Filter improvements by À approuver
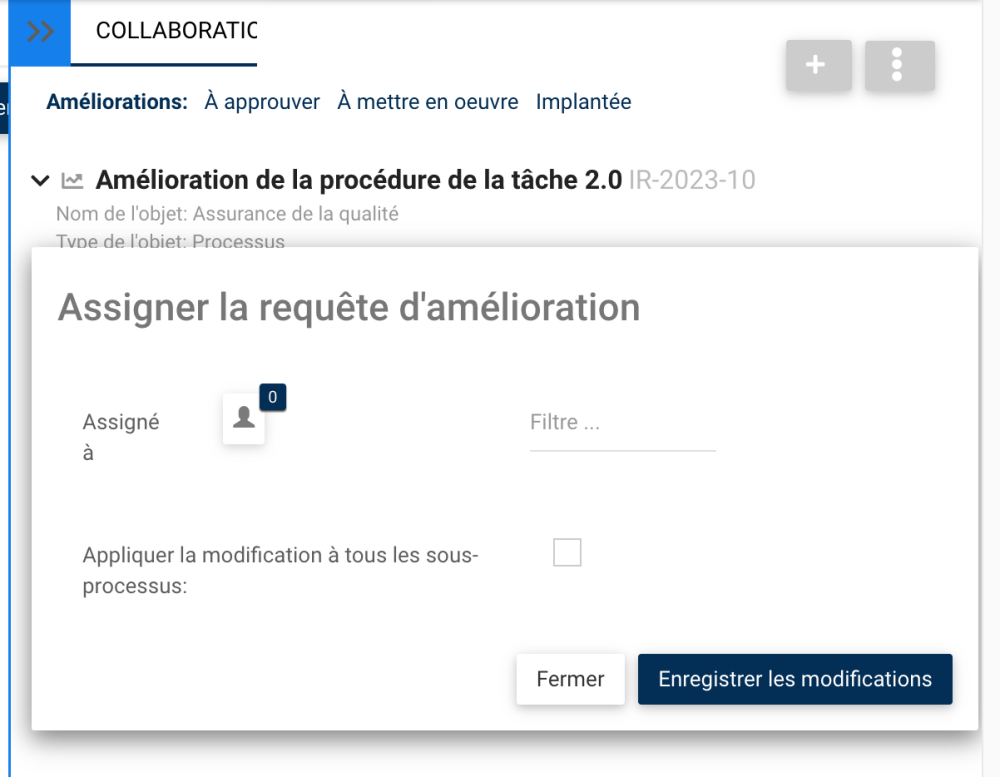 (x=262, y=102)
